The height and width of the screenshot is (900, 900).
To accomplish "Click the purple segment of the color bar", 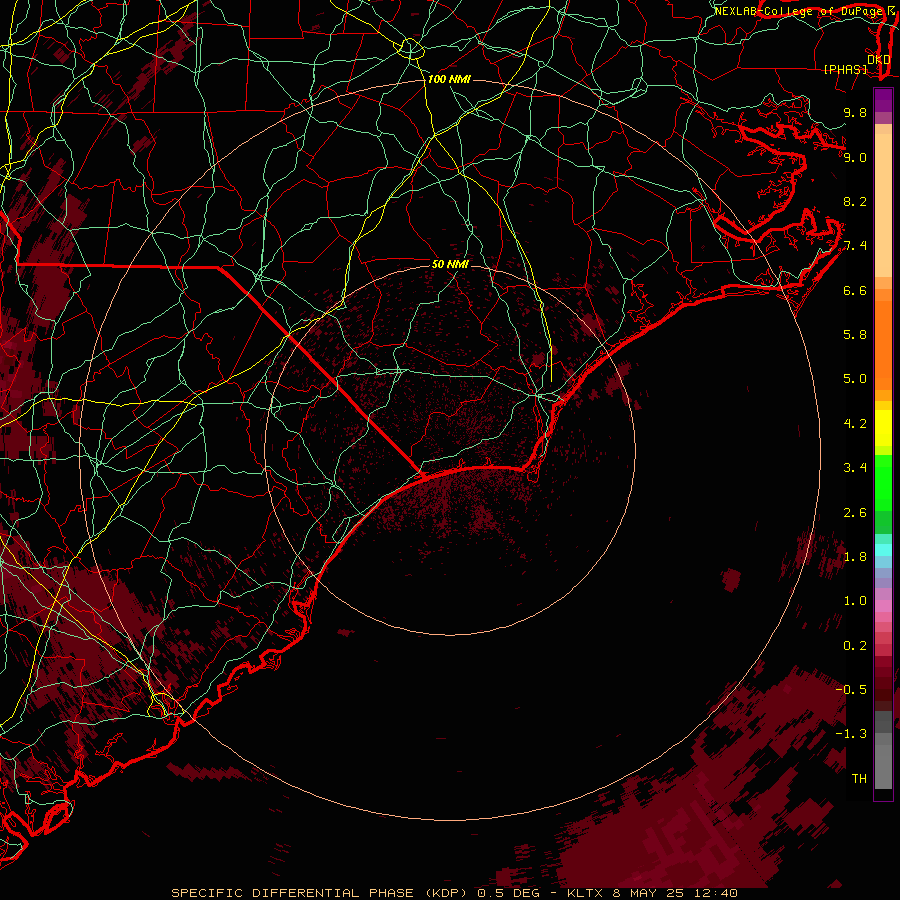I will click(x=883, y=100).
